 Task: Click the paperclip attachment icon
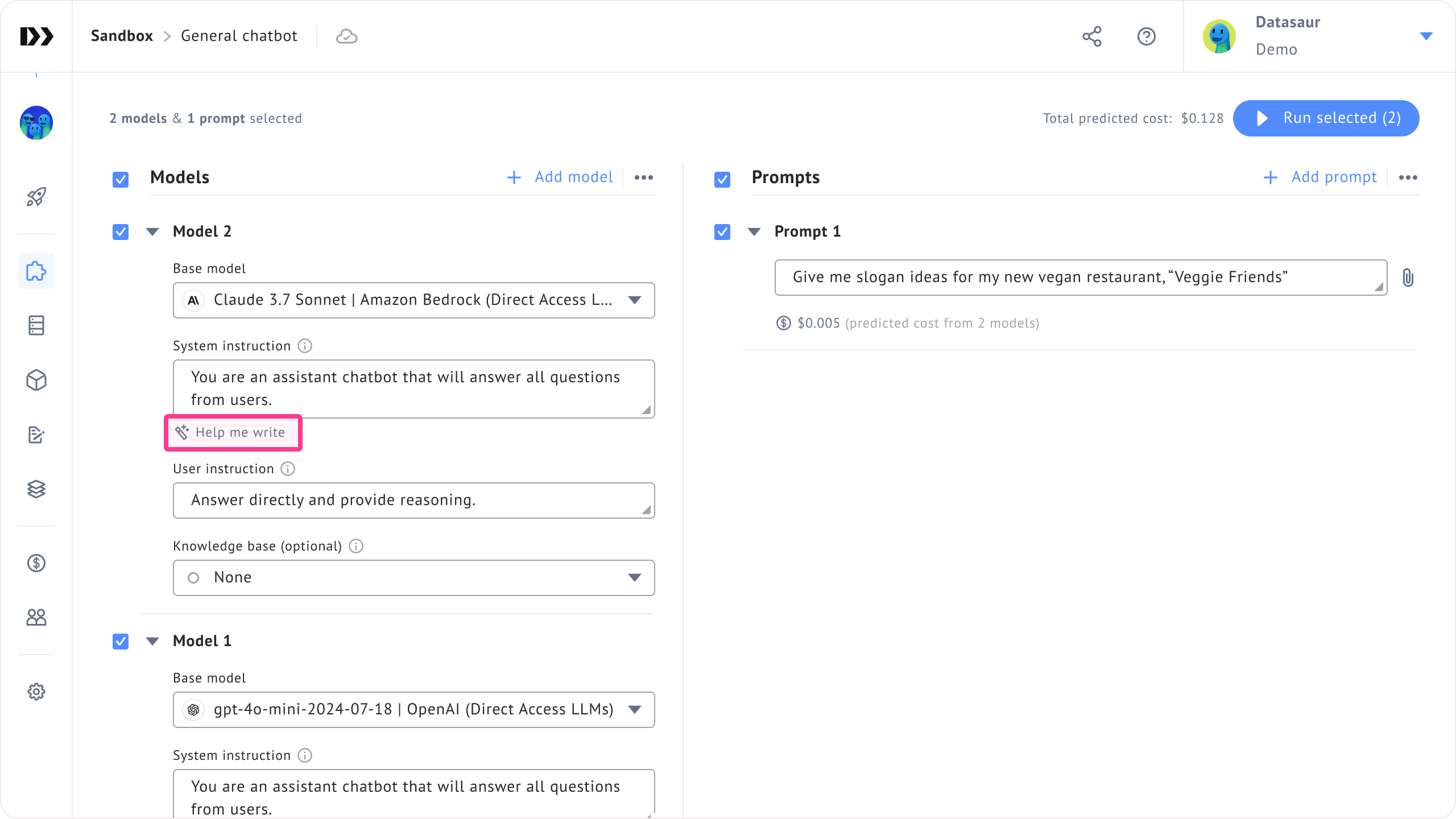click(x=1408, y=278)
